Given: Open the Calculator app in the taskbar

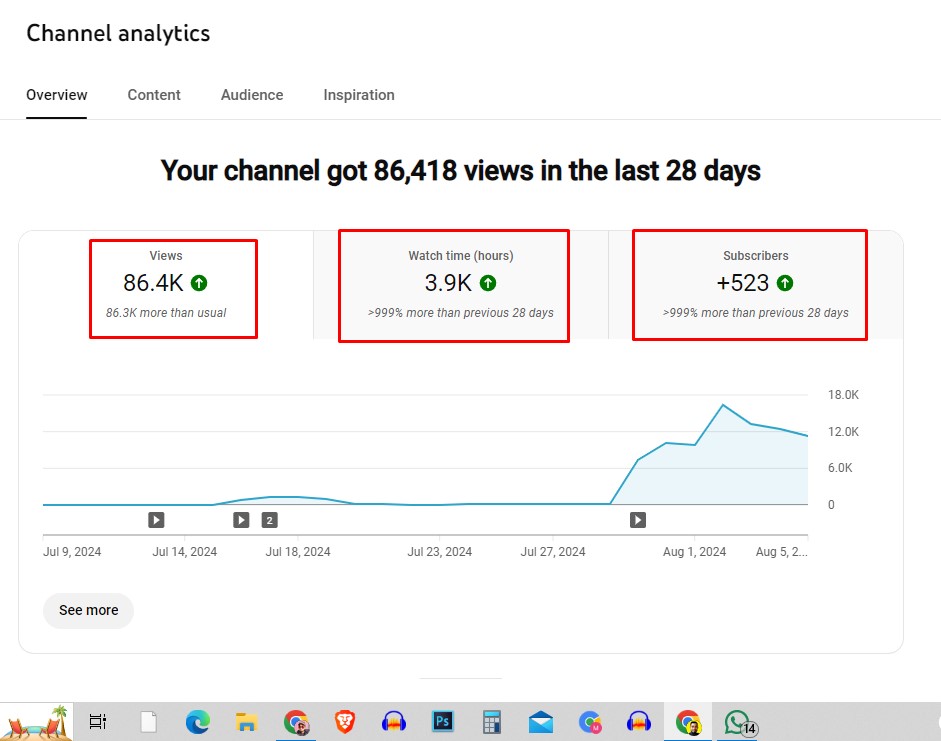Looking at the screenshot, I should (x=491, y=722).
